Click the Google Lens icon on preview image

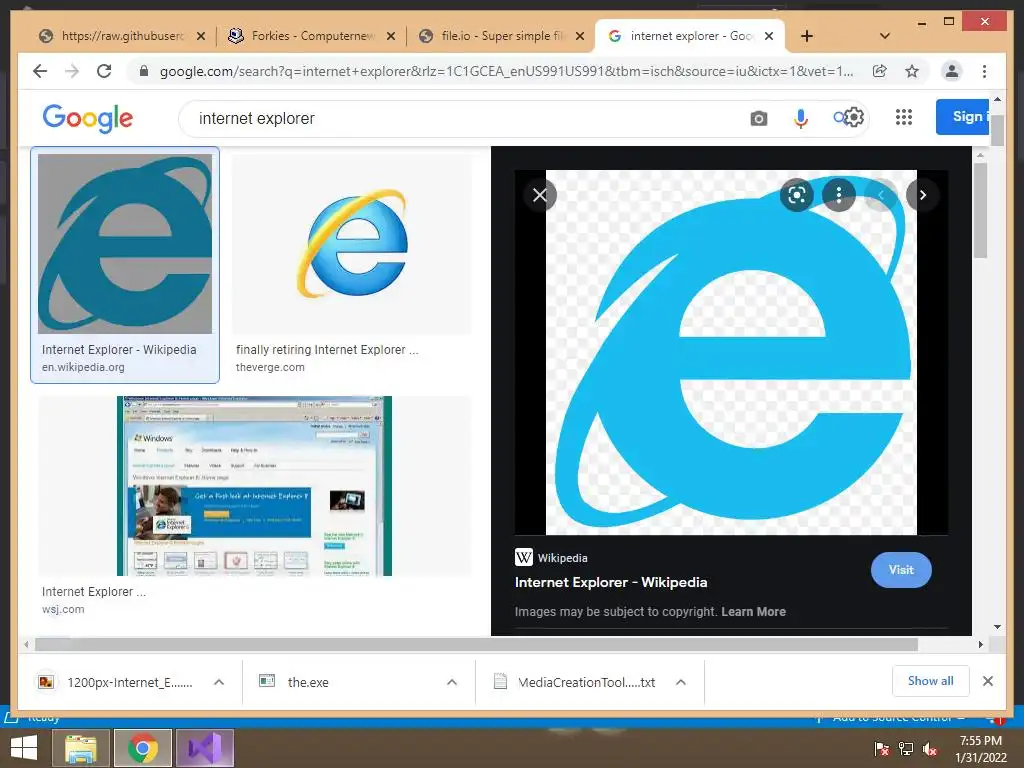tap(797, 195)
